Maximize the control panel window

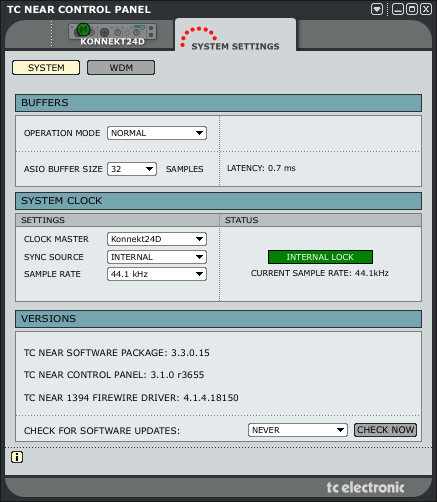click(412, 9)
